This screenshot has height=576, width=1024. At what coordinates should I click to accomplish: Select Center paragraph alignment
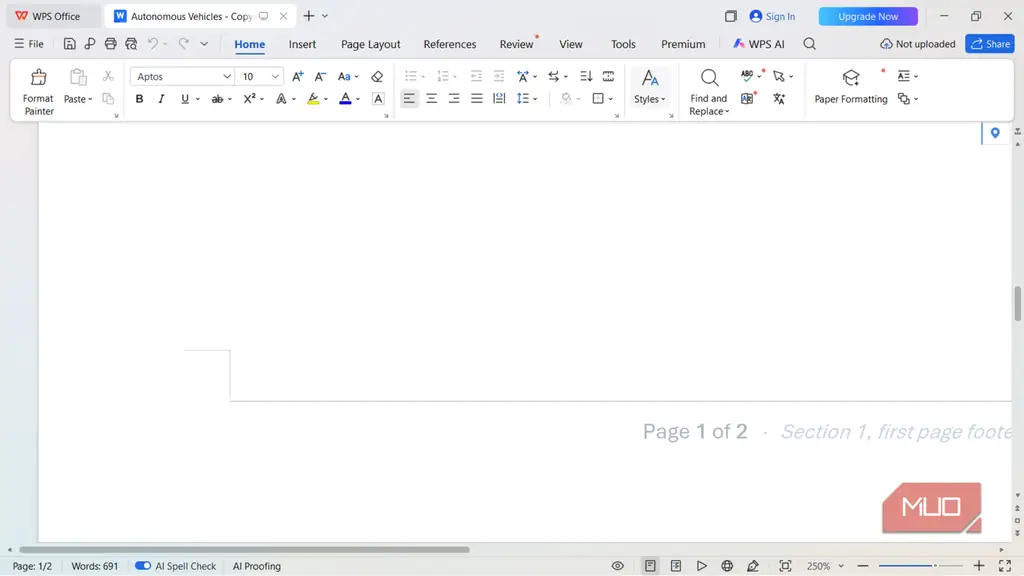click(x=432, y=99)
